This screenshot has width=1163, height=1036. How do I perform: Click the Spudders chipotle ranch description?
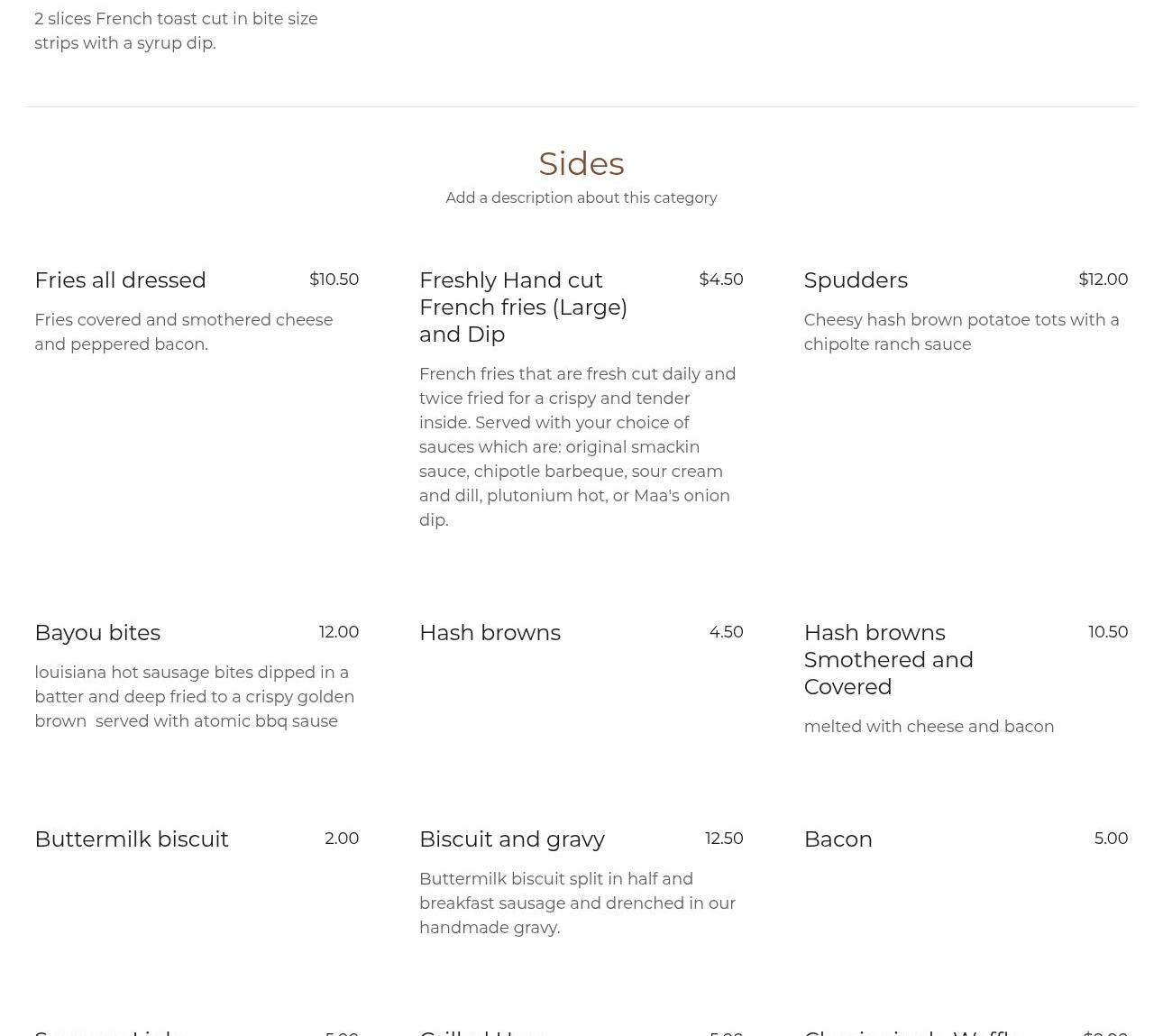coord(961,332)
